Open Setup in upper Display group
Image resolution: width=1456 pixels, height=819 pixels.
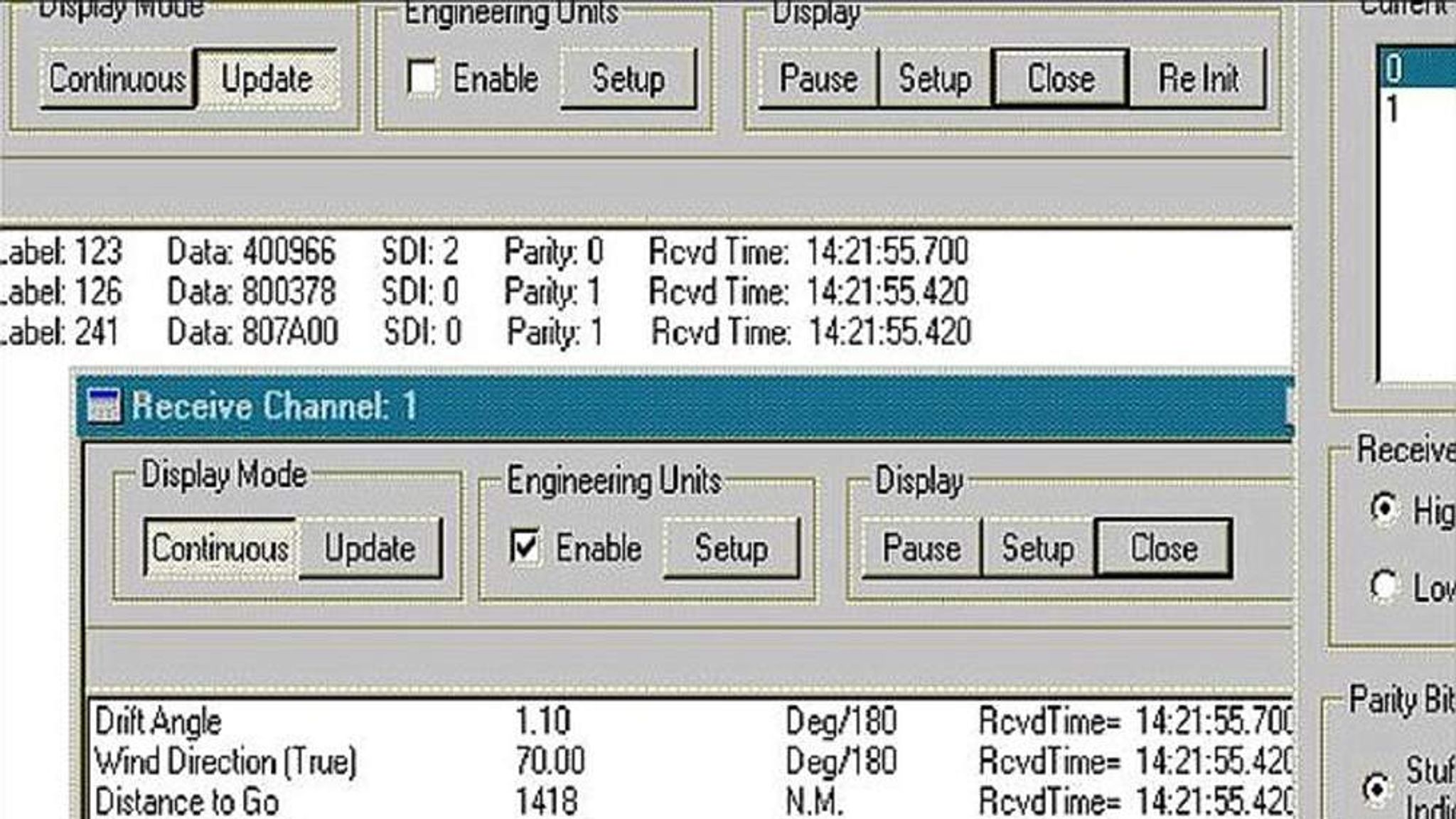934,78
